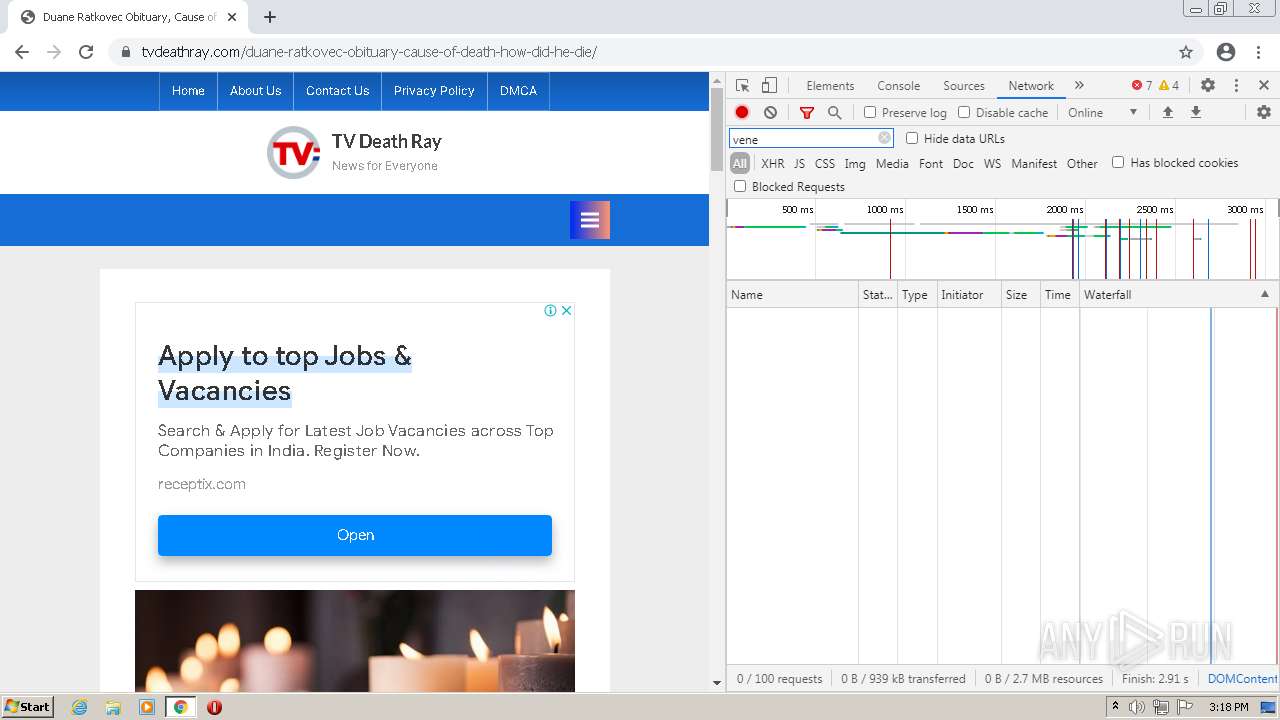Export HAR file with download arrow
This screenshot has width=1280, height=720.
coord(1195,113)
